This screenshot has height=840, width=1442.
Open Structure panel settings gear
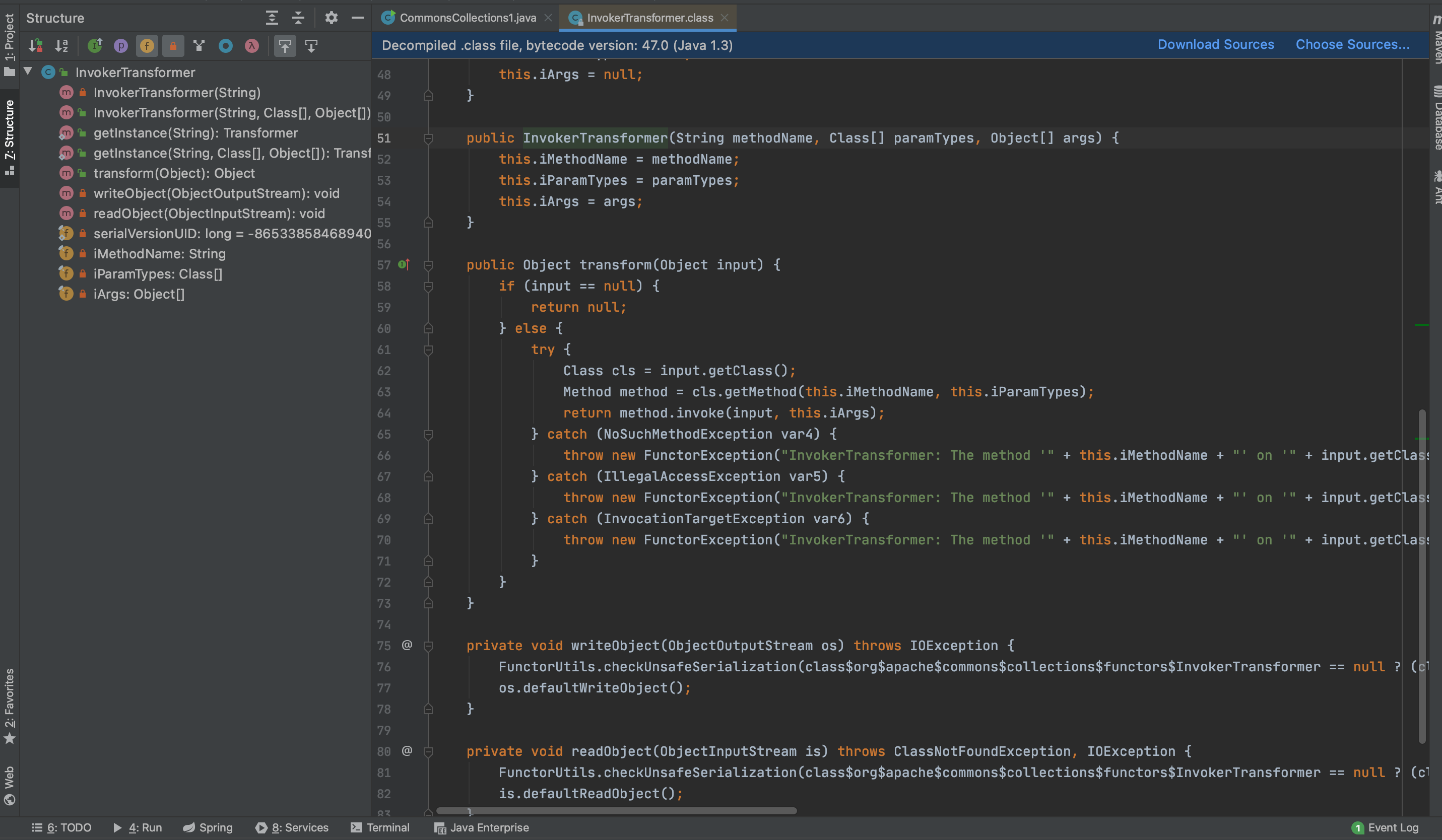[332, 18]
